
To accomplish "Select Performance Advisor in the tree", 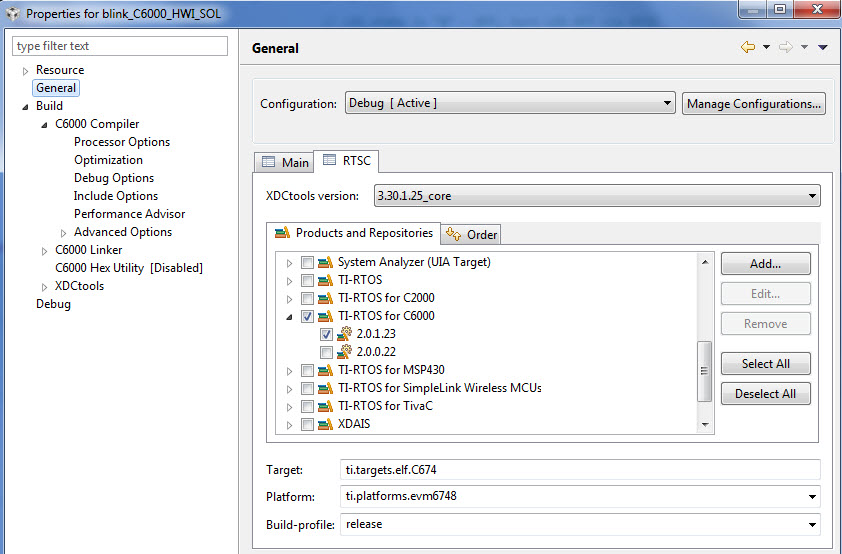I will click(129, 214).
